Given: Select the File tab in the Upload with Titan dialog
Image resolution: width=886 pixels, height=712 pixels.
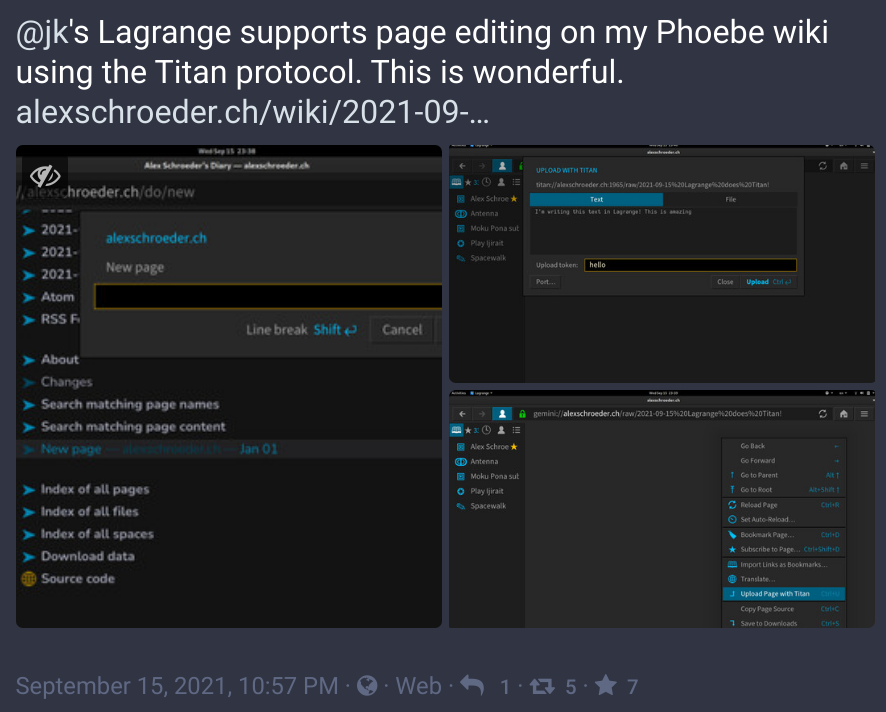Looking at the screenshot, I should pyautogui.click(x=730, y=199).
